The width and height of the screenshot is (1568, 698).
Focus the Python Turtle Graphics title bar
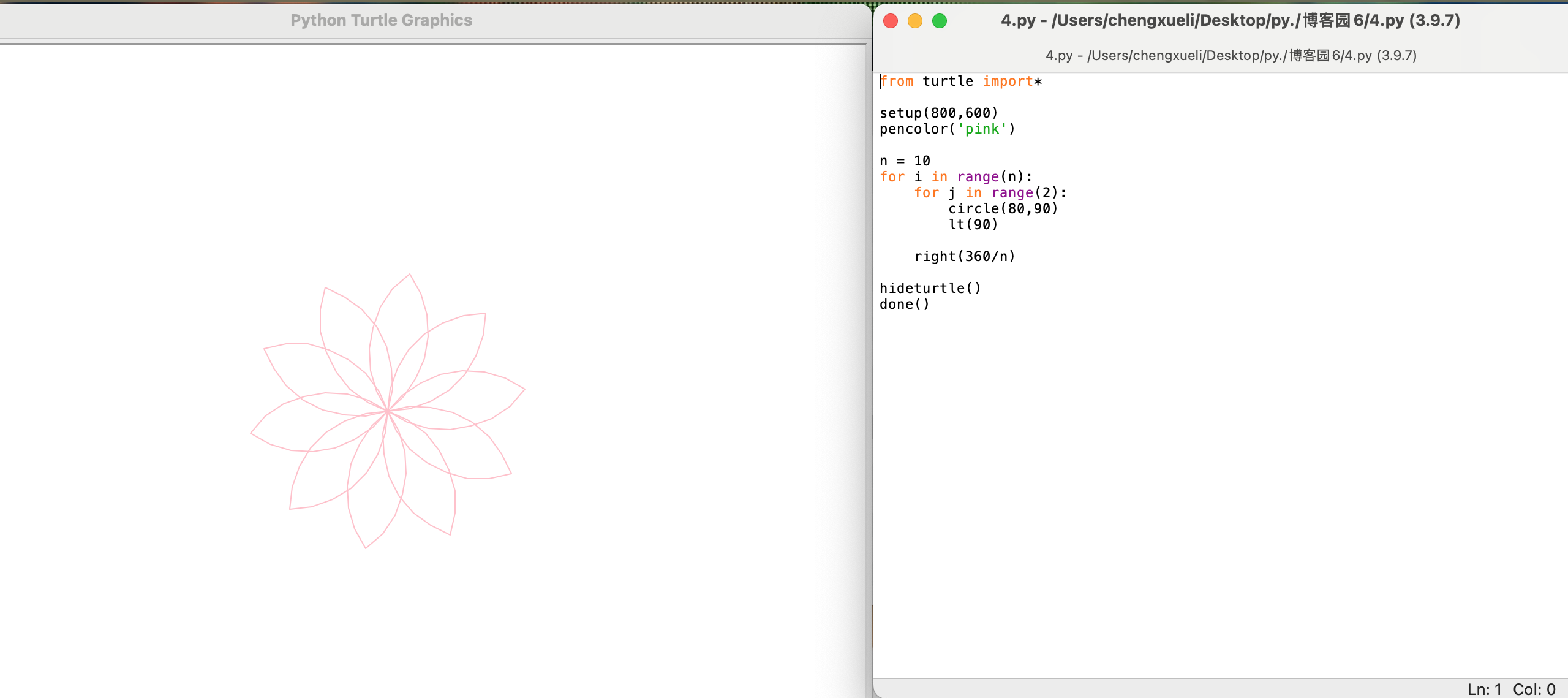coord(381,20)
